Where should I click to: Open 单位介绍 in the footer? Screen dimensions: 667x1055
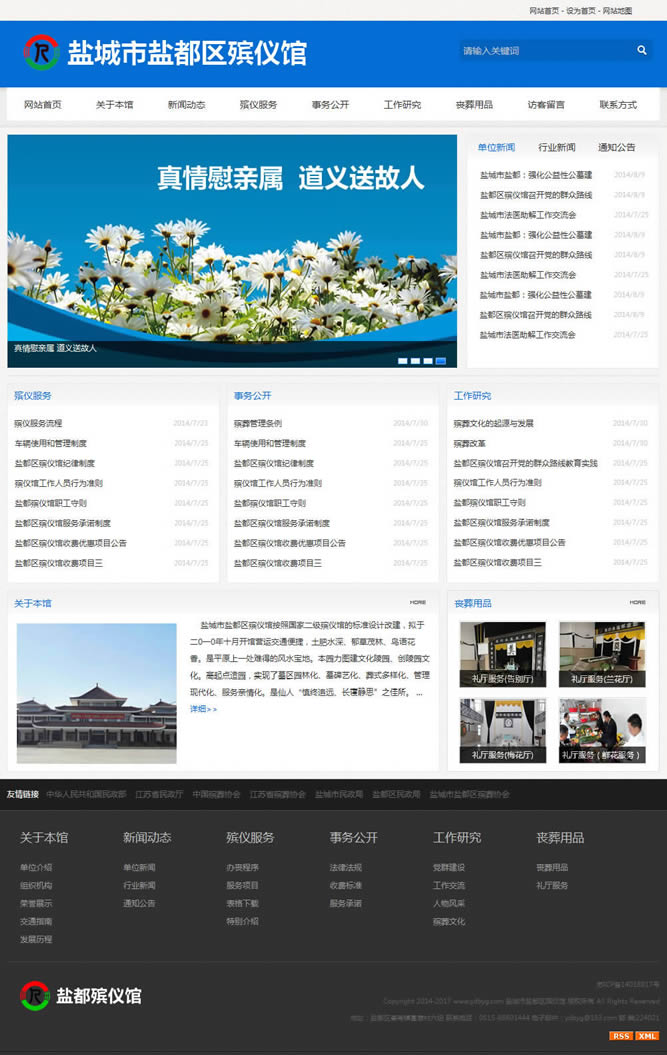click(x=36, y=867)
